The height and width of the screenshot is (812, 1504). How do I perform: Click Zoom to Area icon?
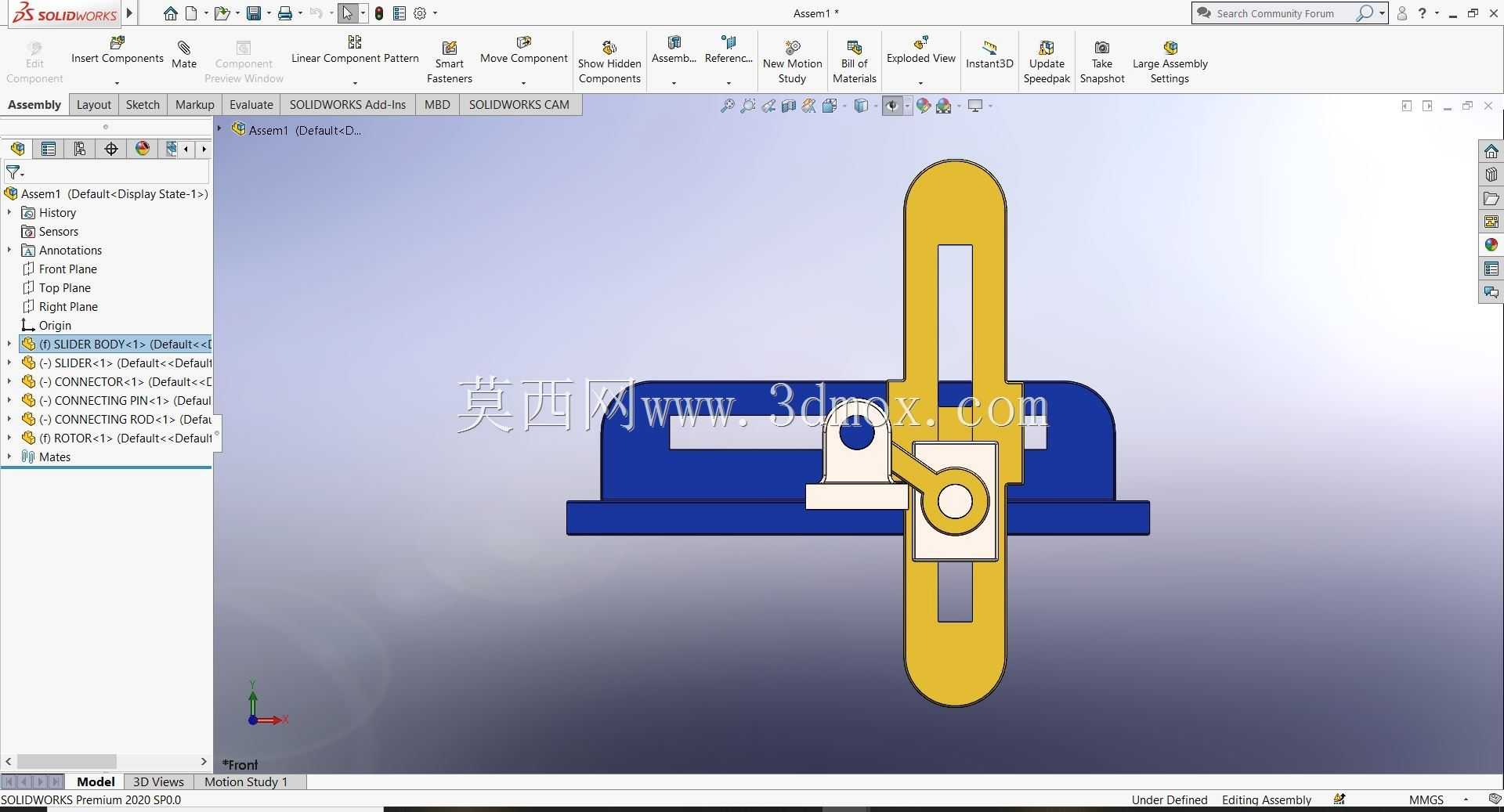(748, 106)
